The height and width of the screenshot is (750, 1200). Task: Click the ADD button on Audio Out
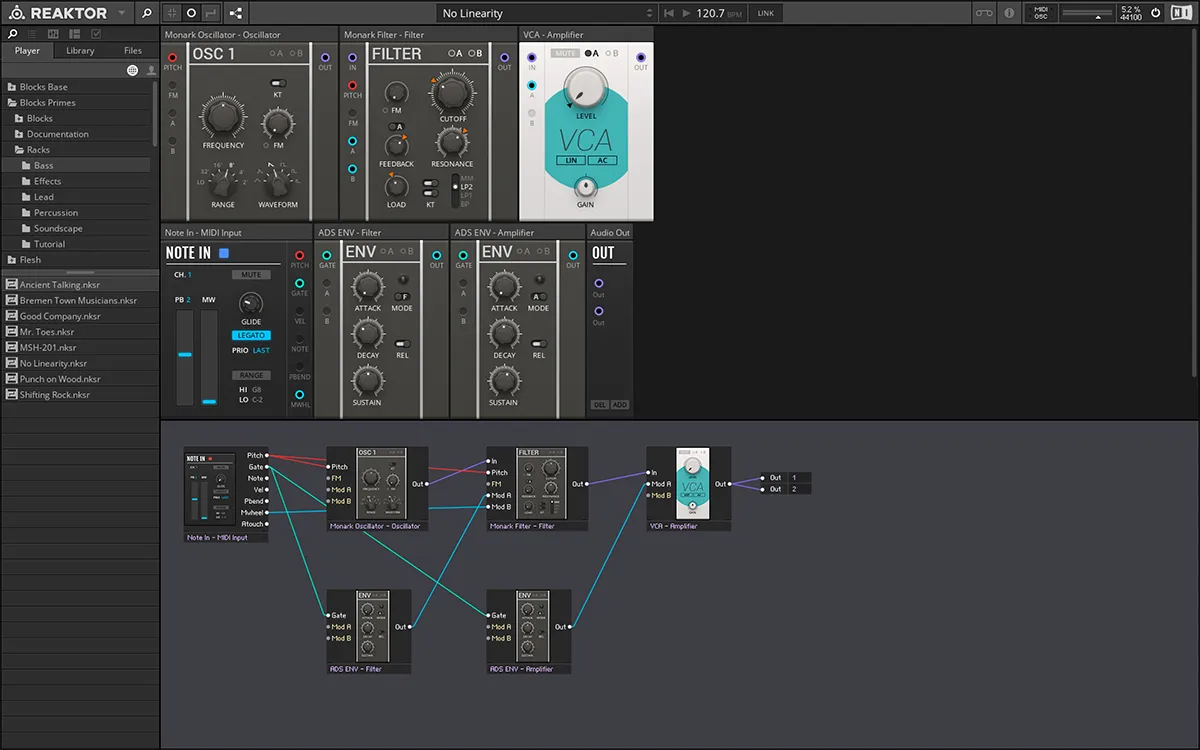(x=619, y=405)
